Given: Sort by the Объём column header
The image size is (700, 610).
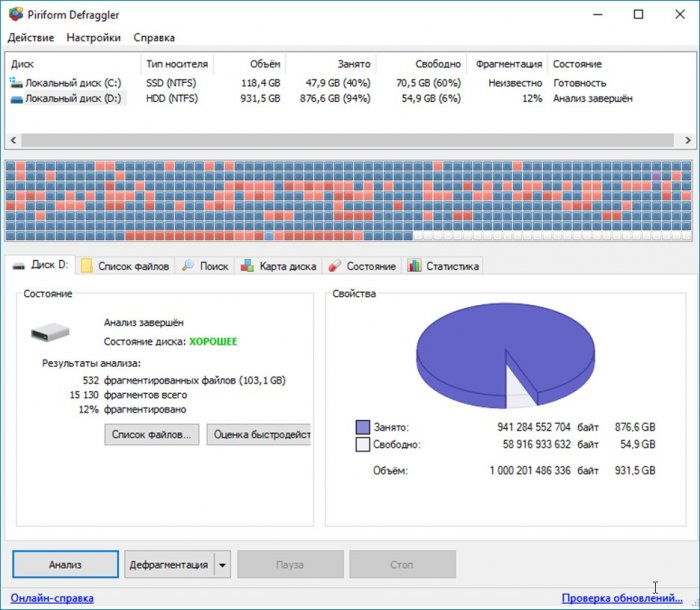Looking at the screenshot, I should tap(250, 64).
